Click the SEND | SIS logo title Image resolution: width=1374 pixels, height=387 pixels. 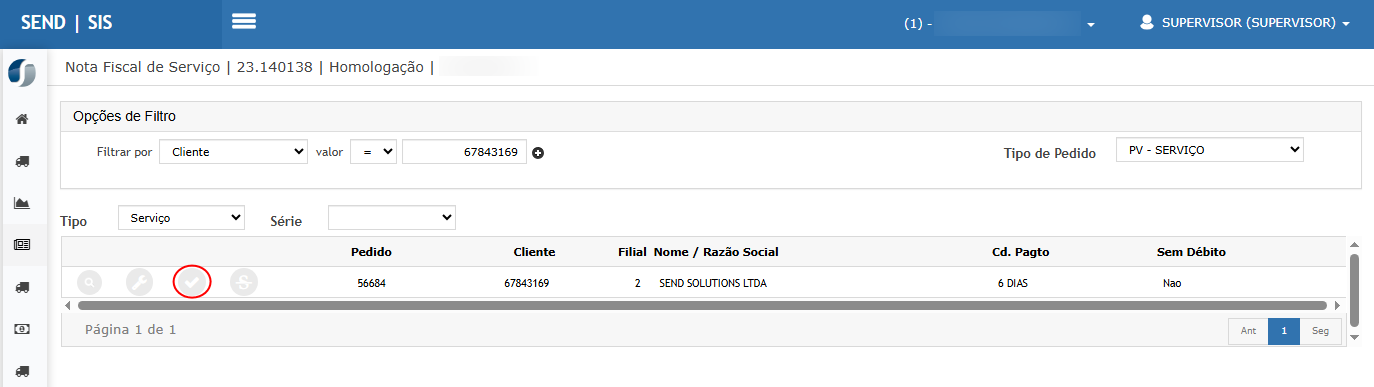pyautogui.click(x=67, y=23)
